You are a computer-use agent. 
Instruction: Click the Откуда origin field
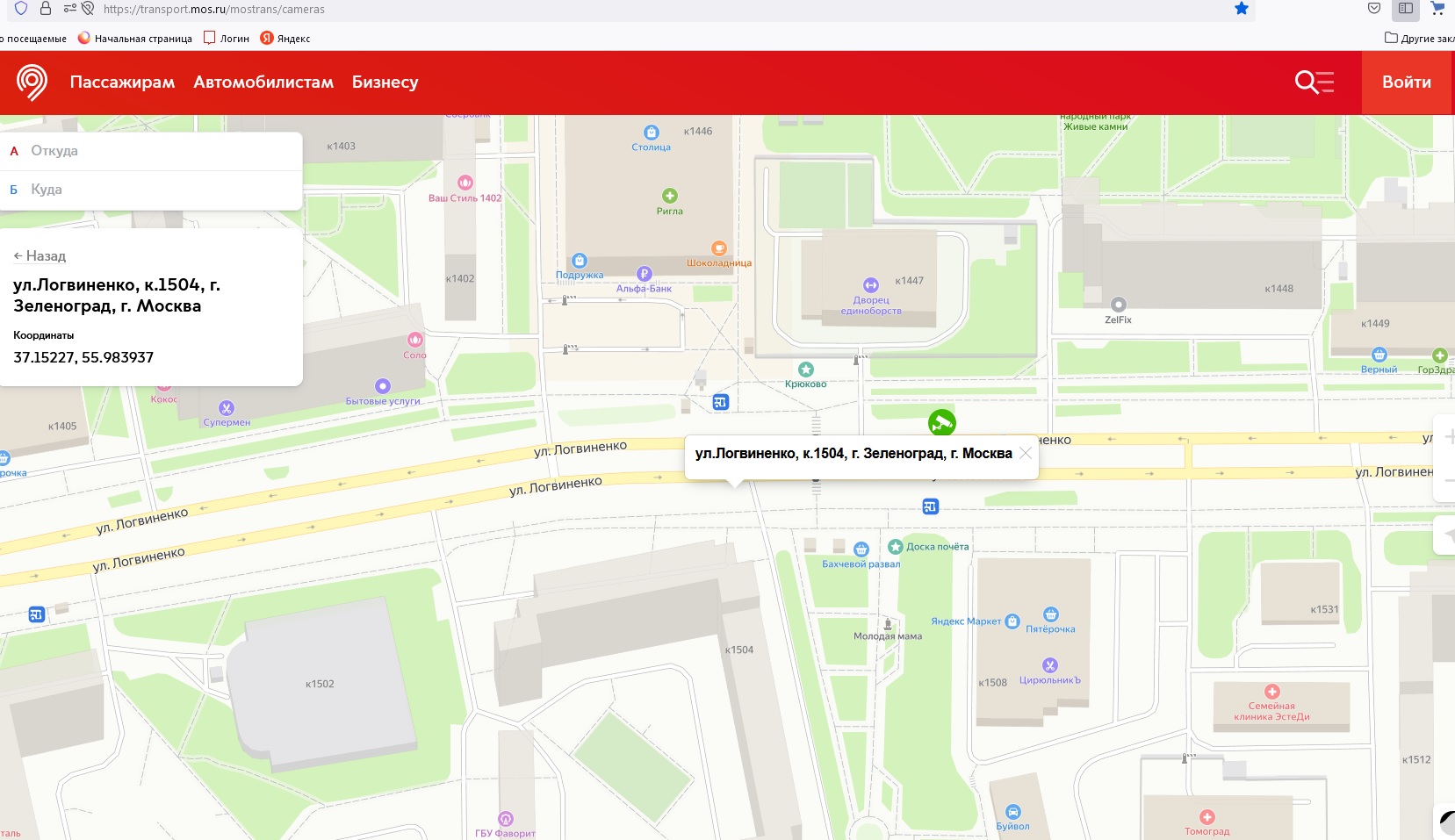[158, 151]
